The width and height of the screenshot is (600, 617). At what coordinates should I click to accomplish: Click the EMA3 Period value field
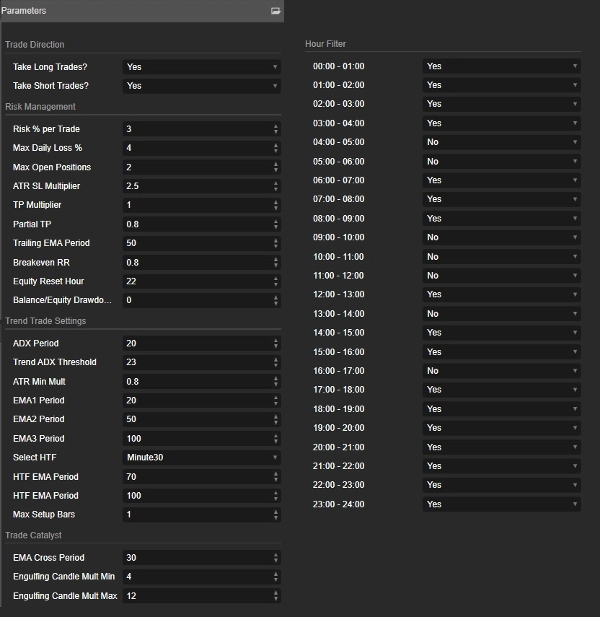pyautogui.click(x=201, y=438)
